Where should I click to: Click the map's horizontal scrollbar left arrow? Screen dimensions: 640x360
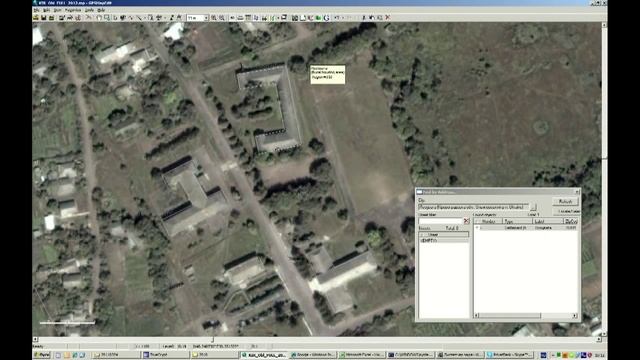tap(36, 339)
